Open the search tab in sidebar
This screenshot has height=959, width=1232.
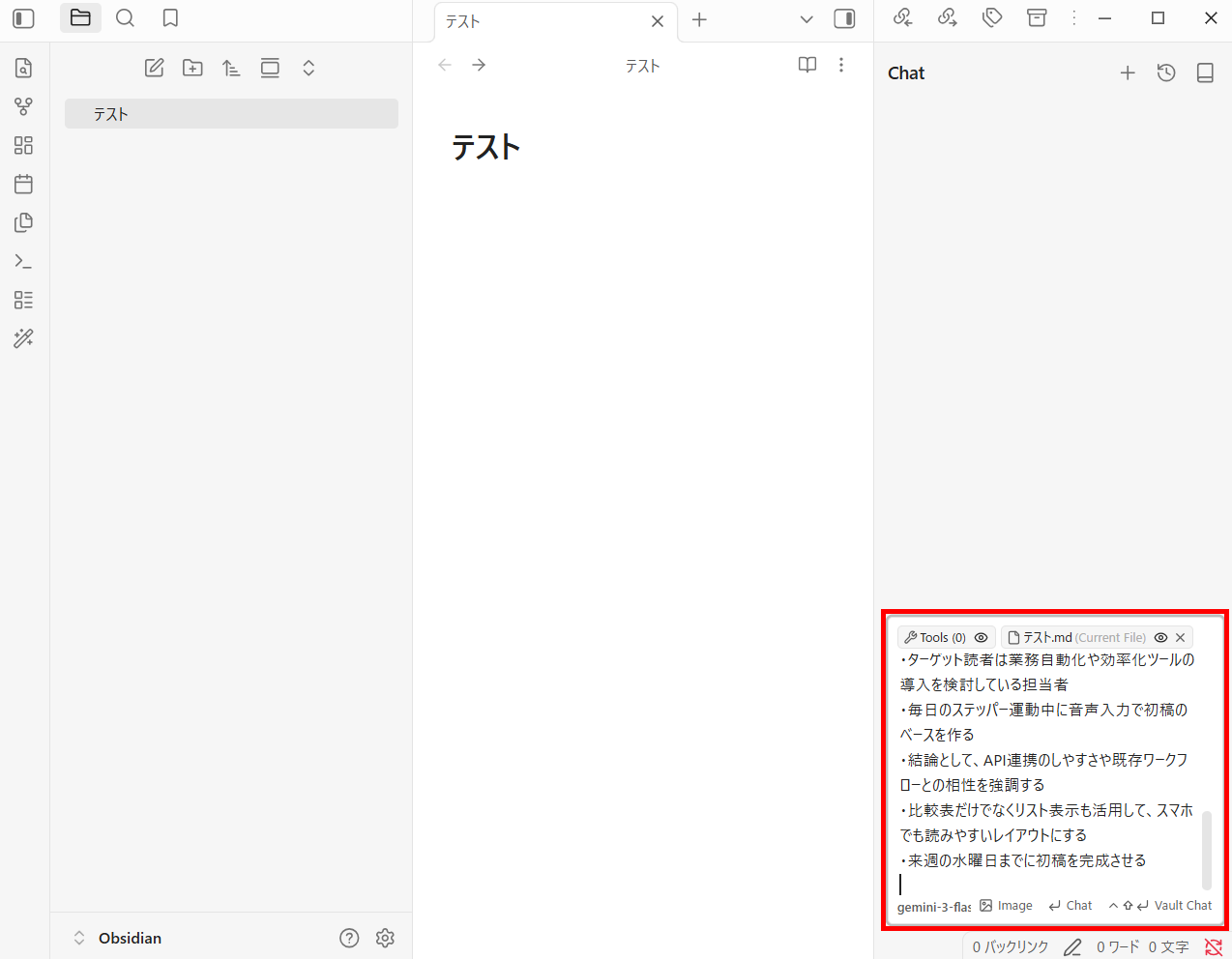pyautogui.click(x=125, y=18)
